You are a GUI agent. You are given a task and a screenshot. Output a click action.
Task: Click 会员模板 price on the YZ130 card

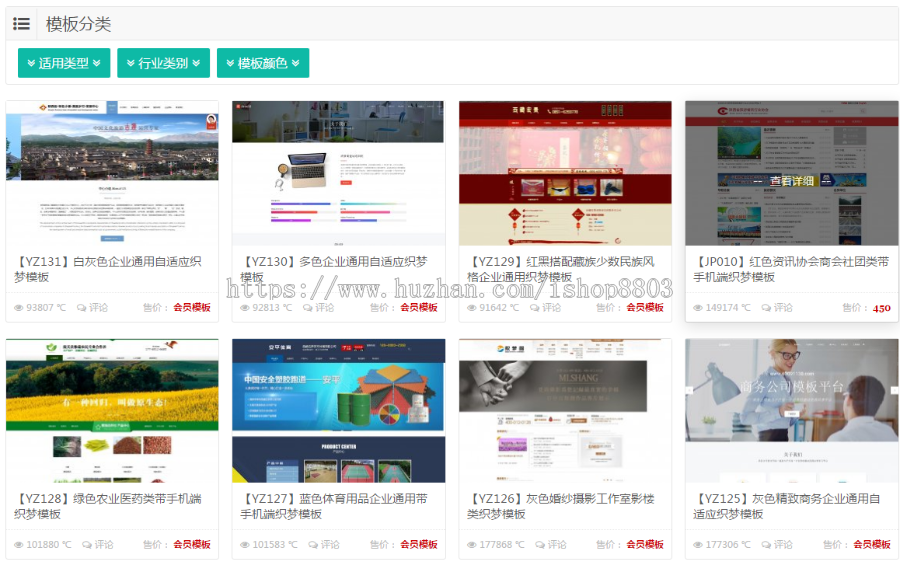[x=419, y=308]
